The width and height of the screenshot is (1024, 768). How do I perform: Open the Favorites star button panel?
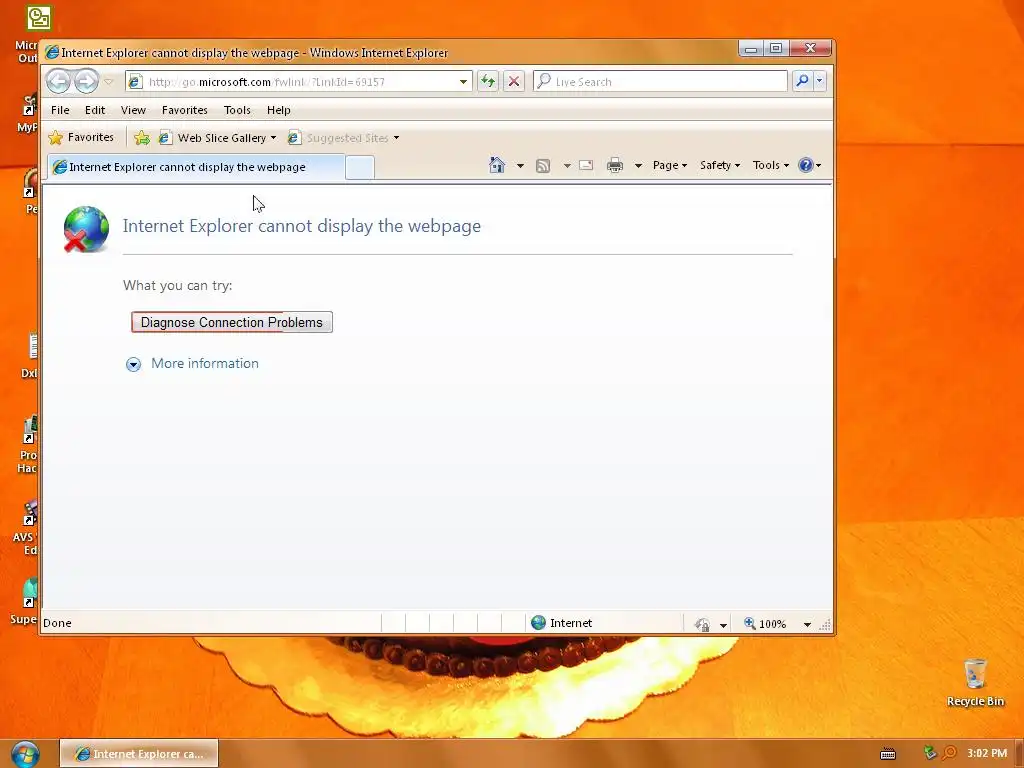[x=82, y=137]
